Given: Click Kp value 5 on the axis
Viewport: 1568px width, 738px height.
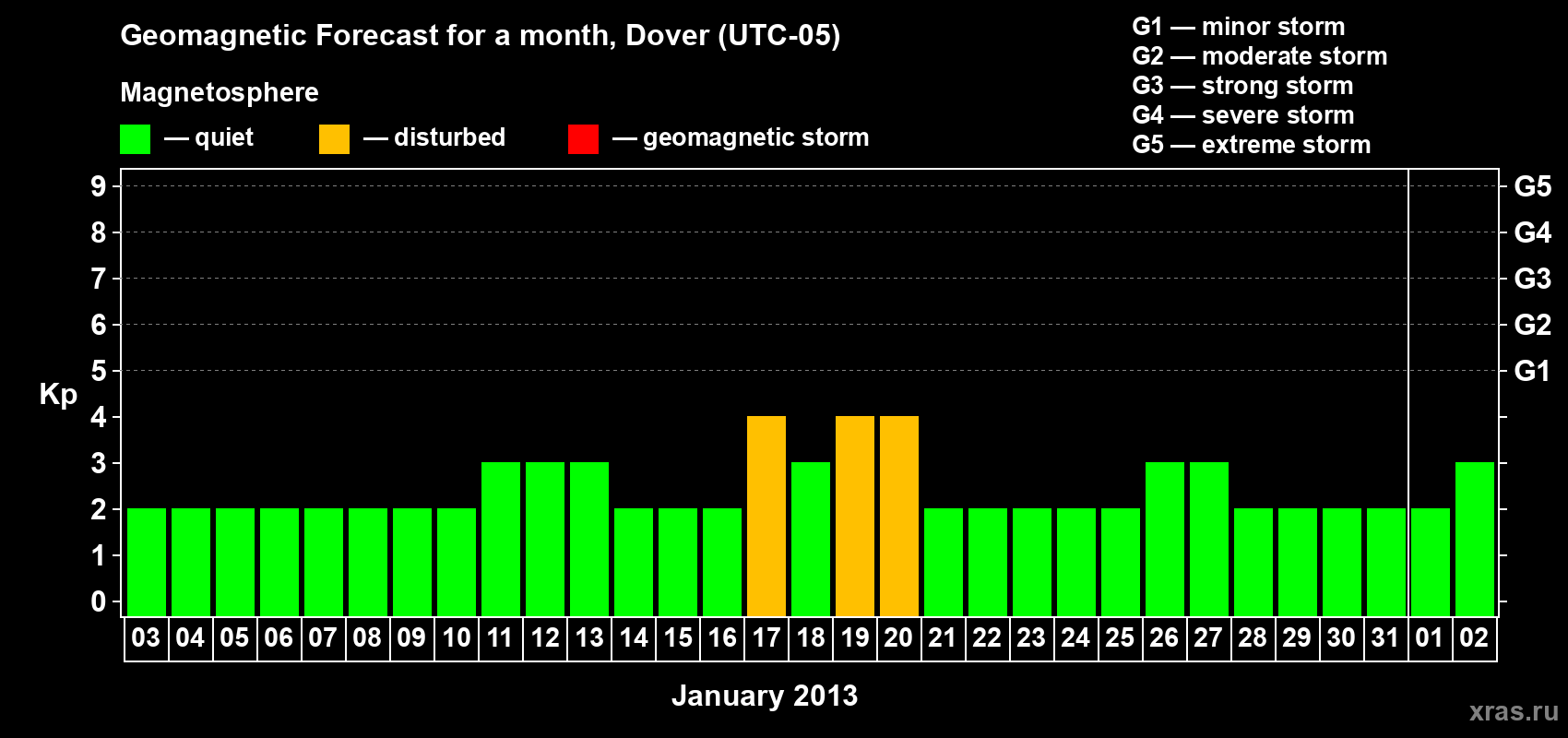Looking at the screenshot, I should (x=99, y=371).
